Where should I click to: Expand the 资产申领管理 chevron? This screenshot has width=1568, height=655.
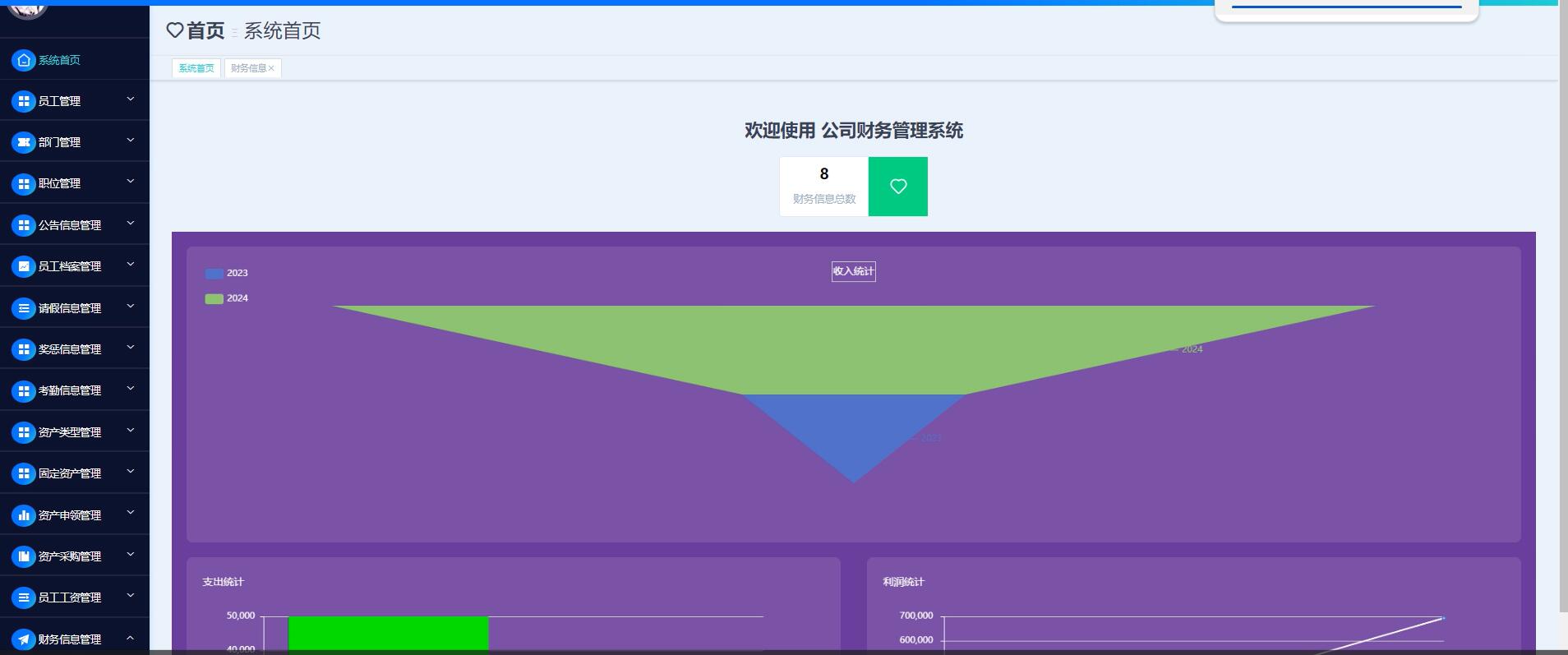[x=130, y=514]
